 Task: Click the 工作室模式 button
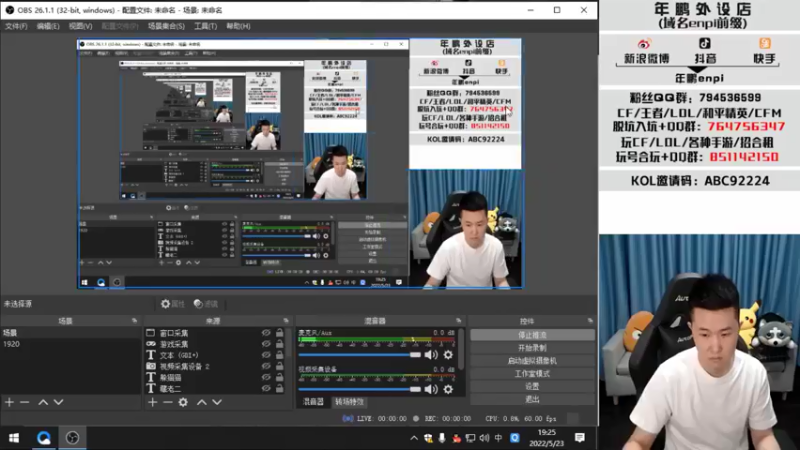click(x=532, y=373)
